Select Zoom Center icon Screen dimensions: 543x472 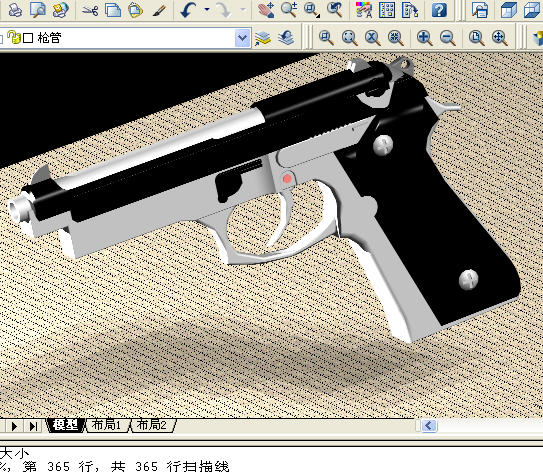[395, 38]
